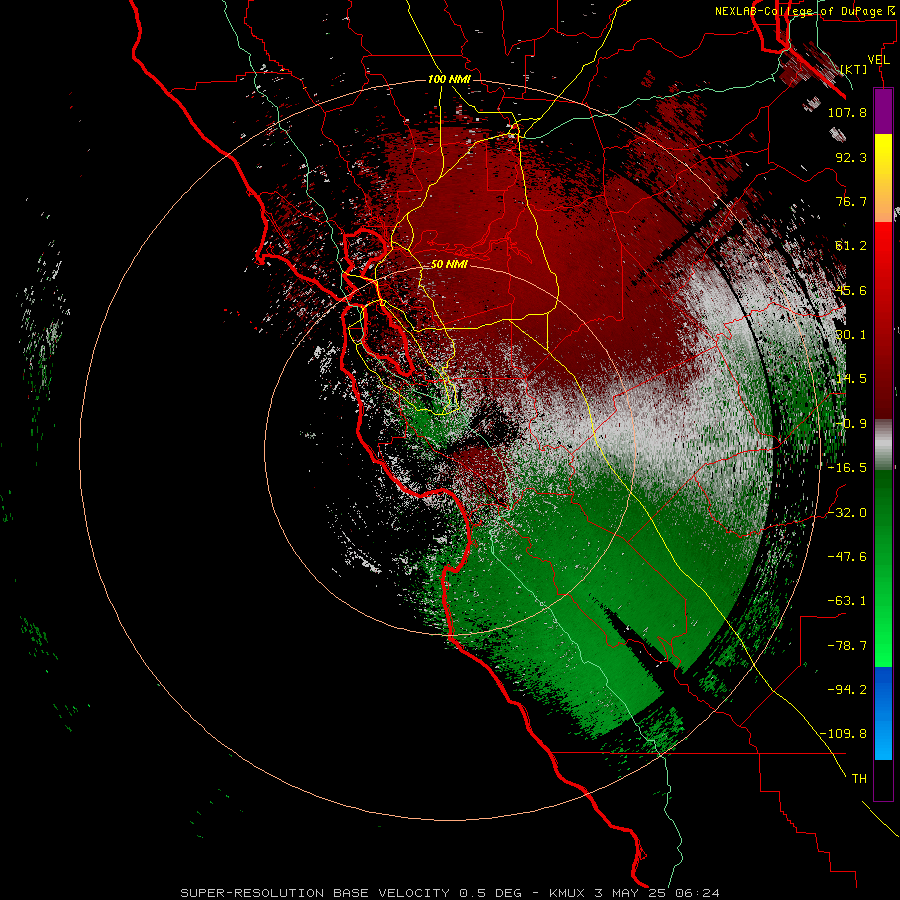900x900 pixels.
Task: Click the -32.0 legend value
Action: pos(847,513)
